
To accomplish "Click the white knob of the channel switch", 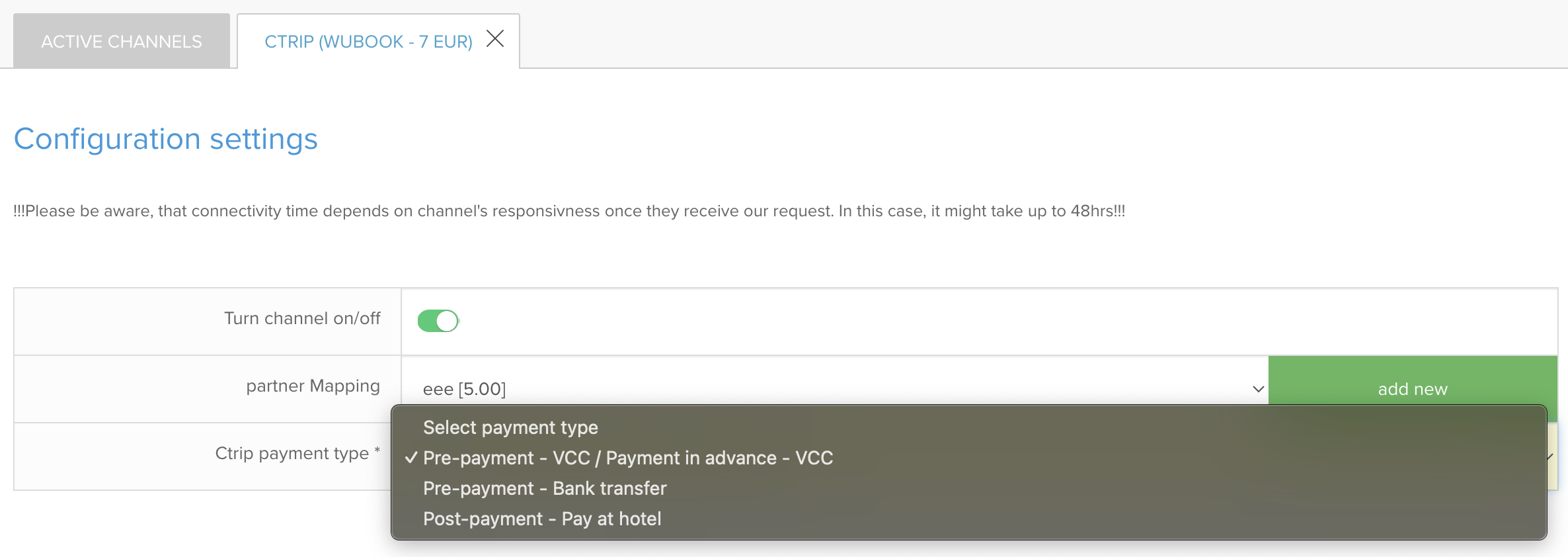I will (447, 321).
